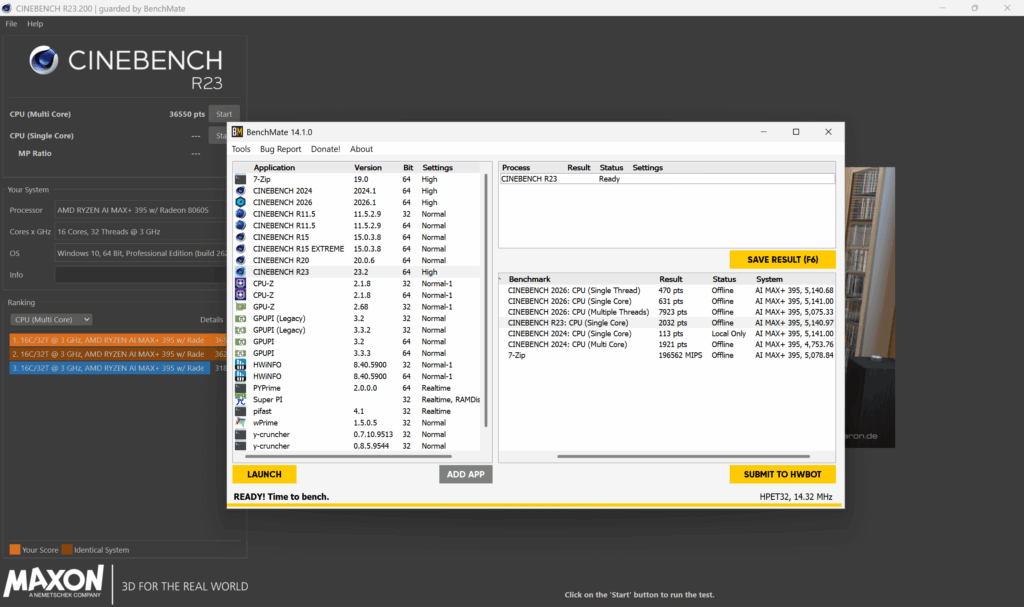Open the About menu in BenchMate

click(361, 149)
